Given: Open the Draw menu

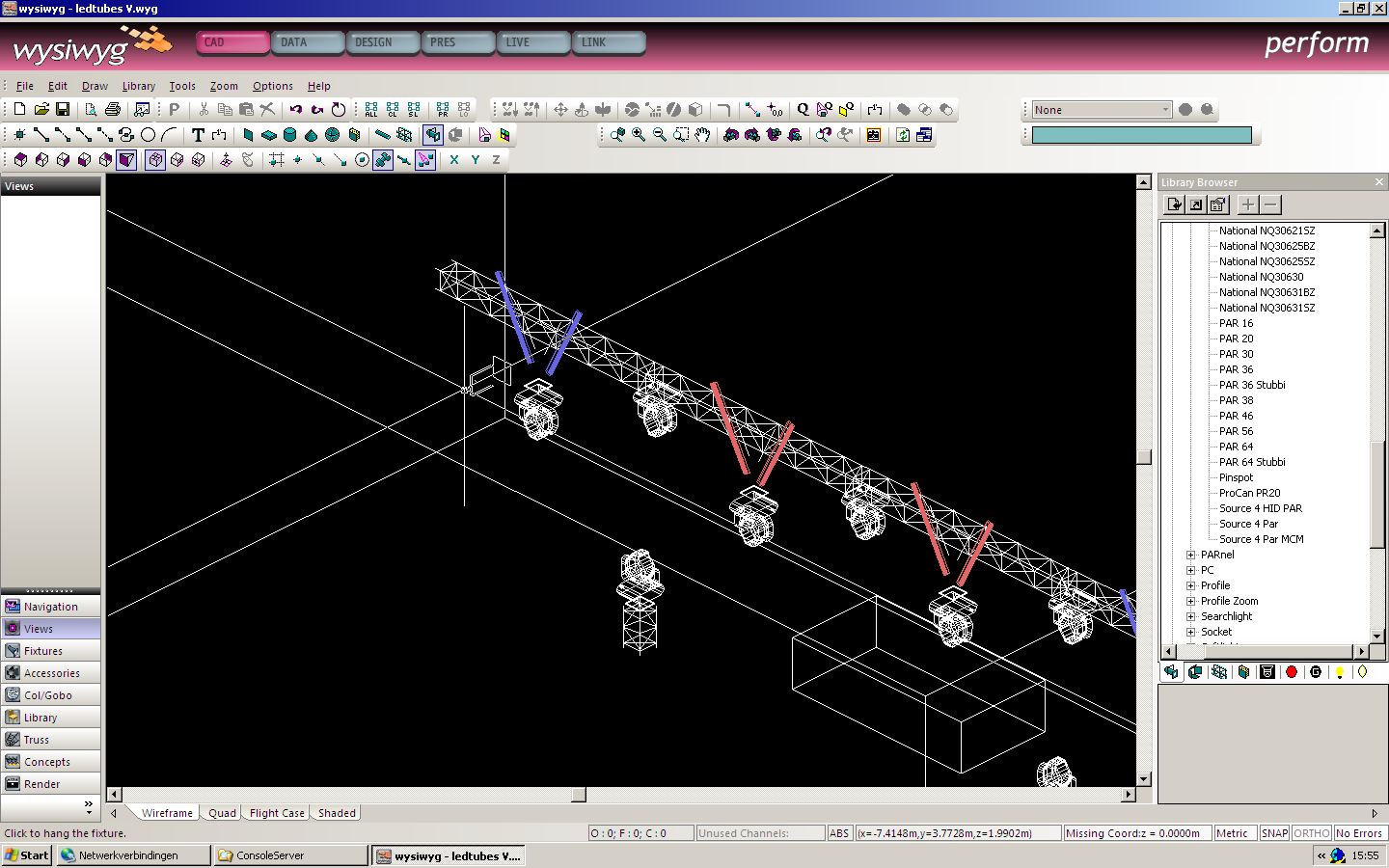Looking at the screenshot, I should coord(95,86).
